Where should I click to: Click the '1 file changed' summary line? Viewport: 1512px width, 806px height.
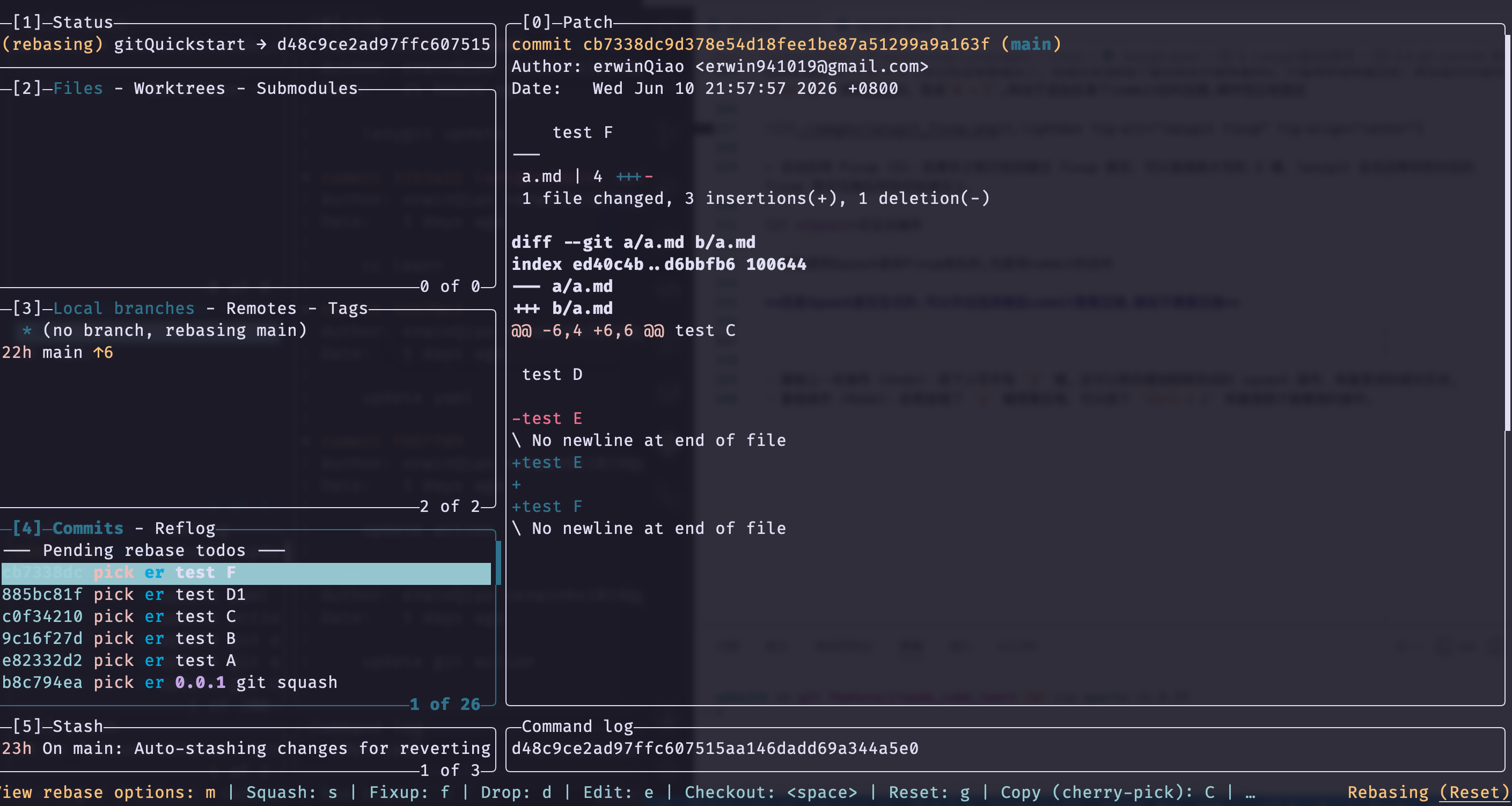point(756,199)
